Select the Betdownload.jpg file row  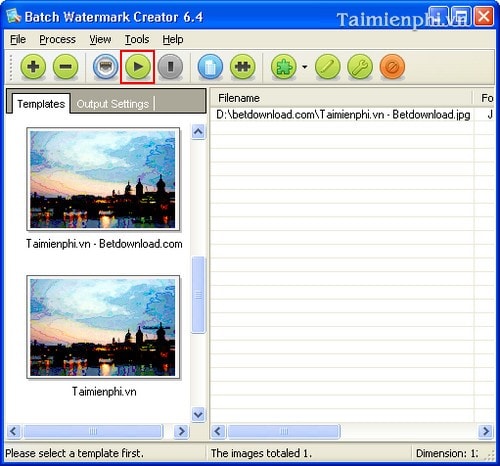343,115
